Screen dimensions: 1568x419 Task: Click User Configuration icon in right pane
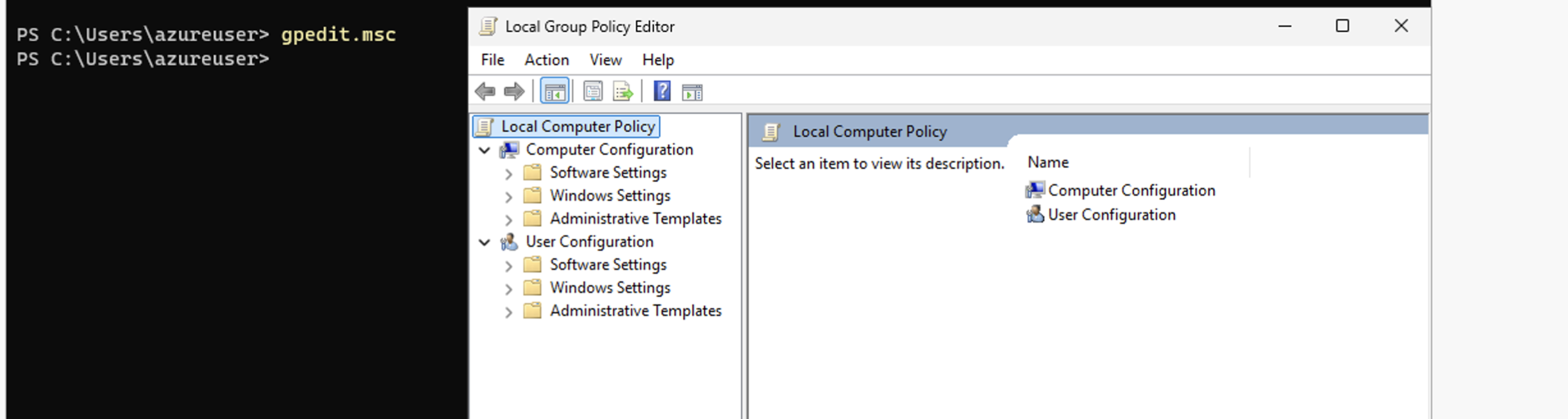[x=1035, y=215]
